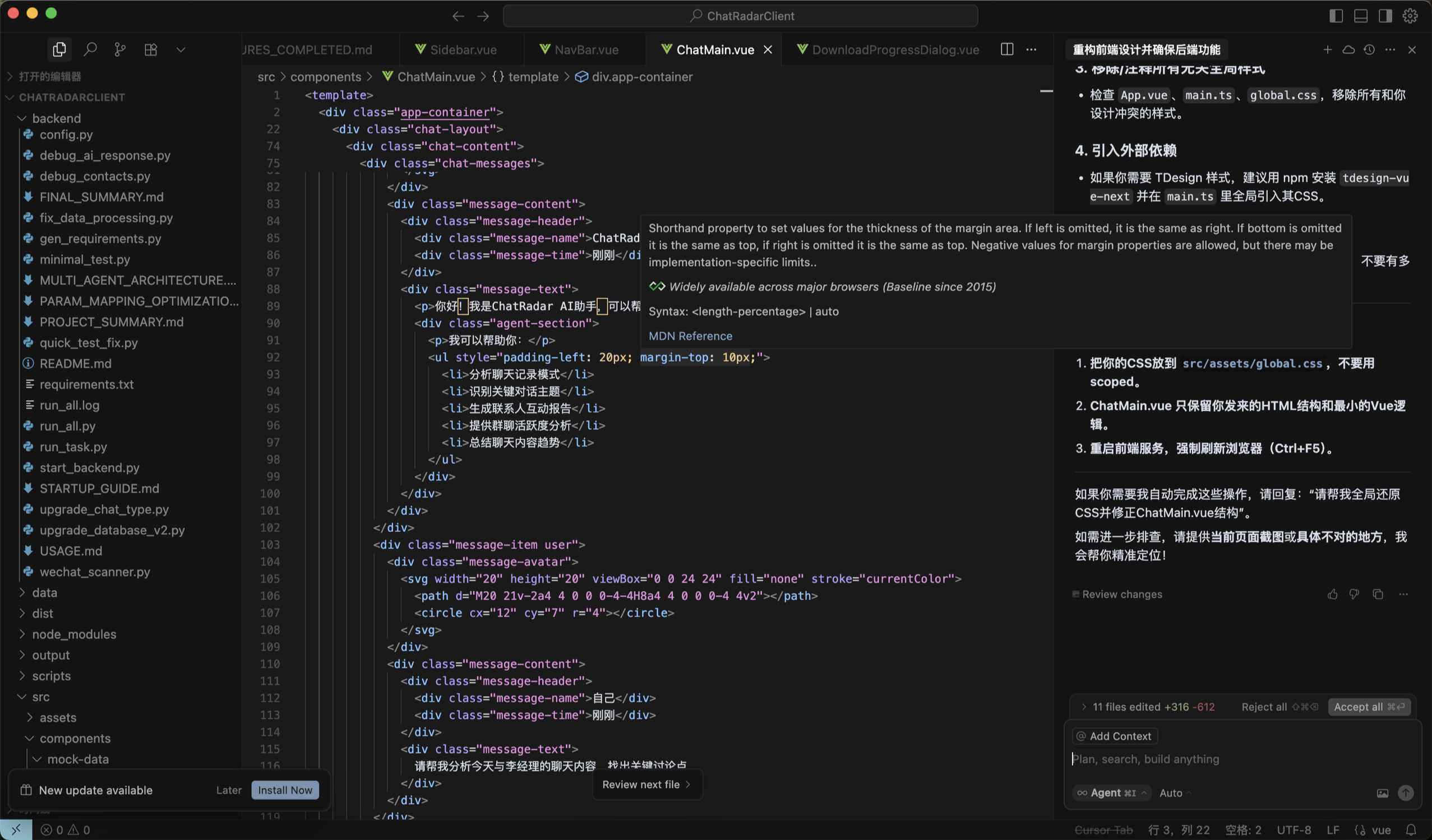Toggle the bottom panel layout icon
The image size is (1432, 840).
coord(1360,16)
